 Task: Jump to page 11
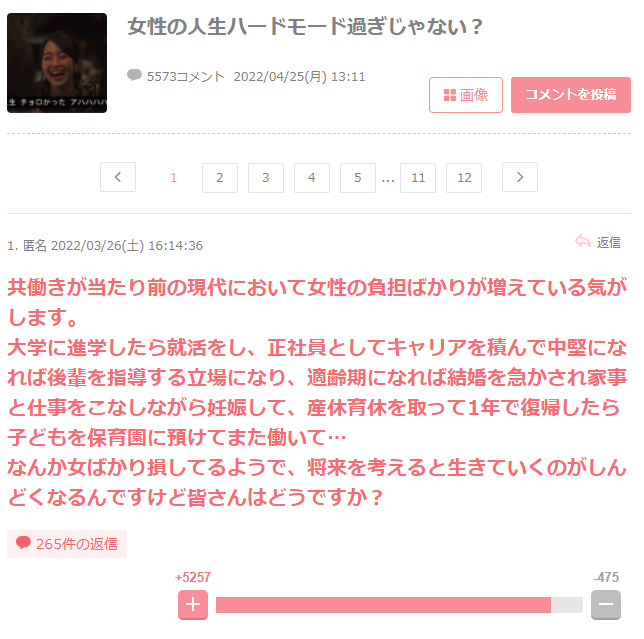[418, 178]
